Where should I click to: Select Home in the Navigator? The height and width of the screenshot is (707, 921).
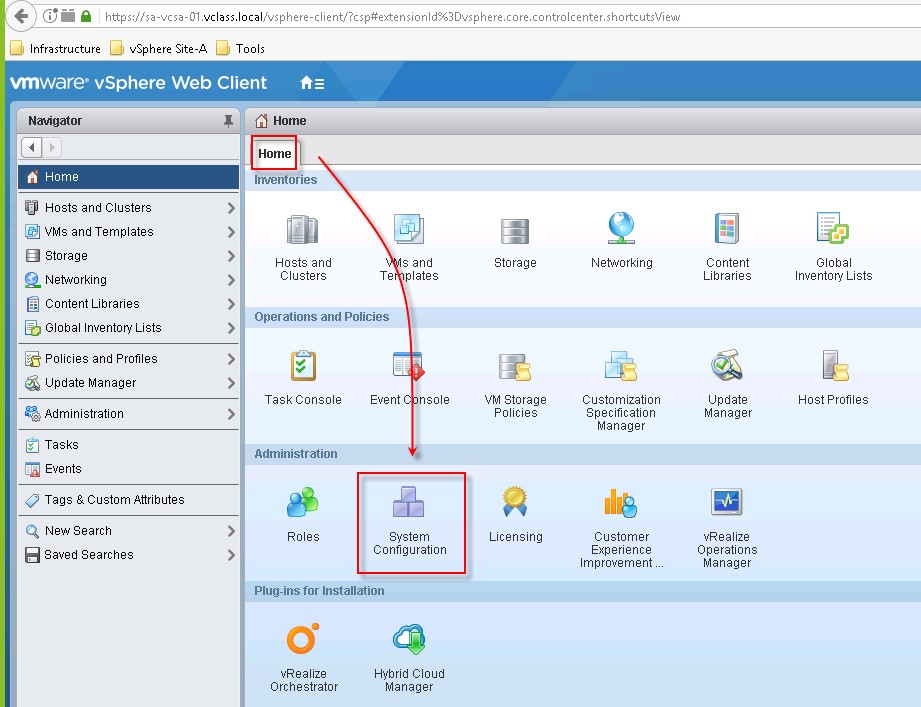click(129, 177)
